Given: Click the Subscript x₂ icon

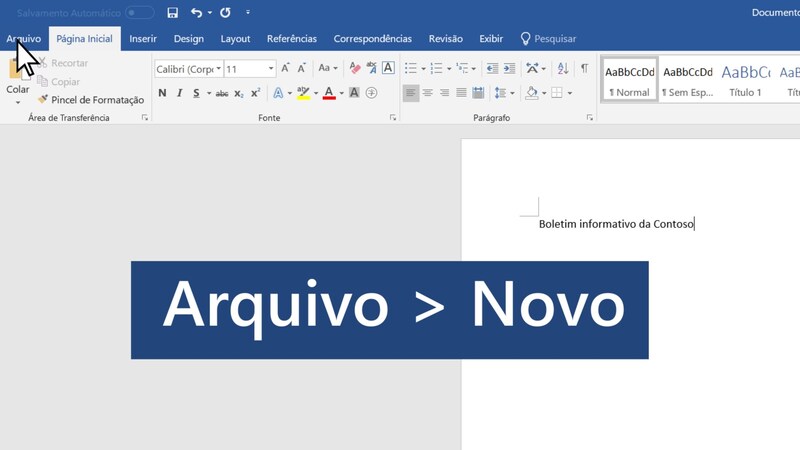Looking at the screenshot, I should point(239,93).
